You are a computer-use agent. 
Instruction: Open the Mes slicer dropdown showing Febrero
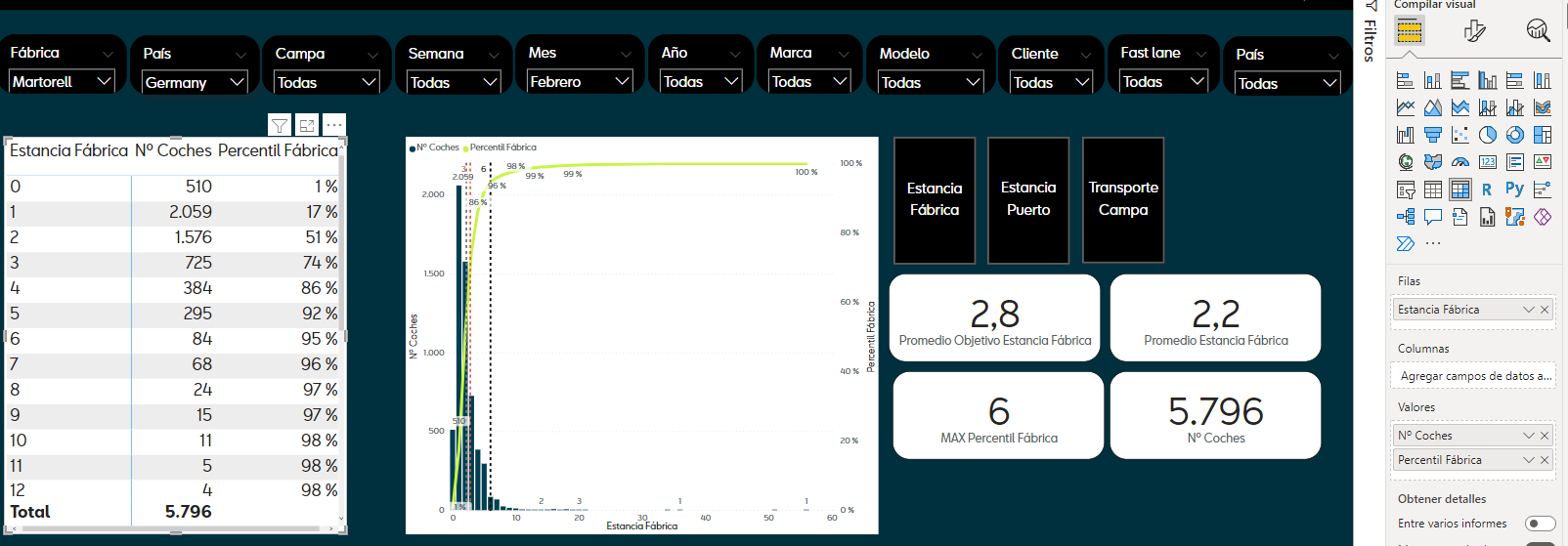[580, 82]
